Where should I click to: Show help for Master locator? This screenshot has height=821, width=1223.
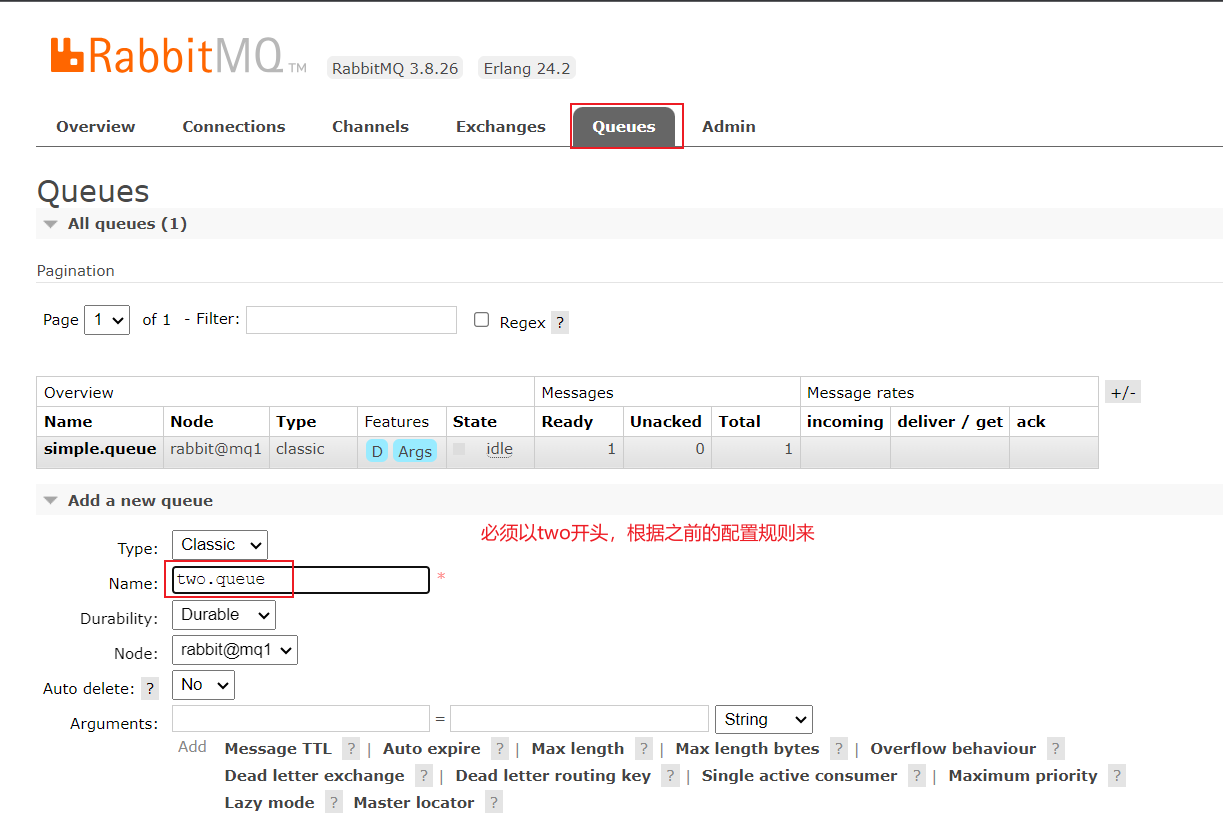pyautogui.click(x=494, y=803)
